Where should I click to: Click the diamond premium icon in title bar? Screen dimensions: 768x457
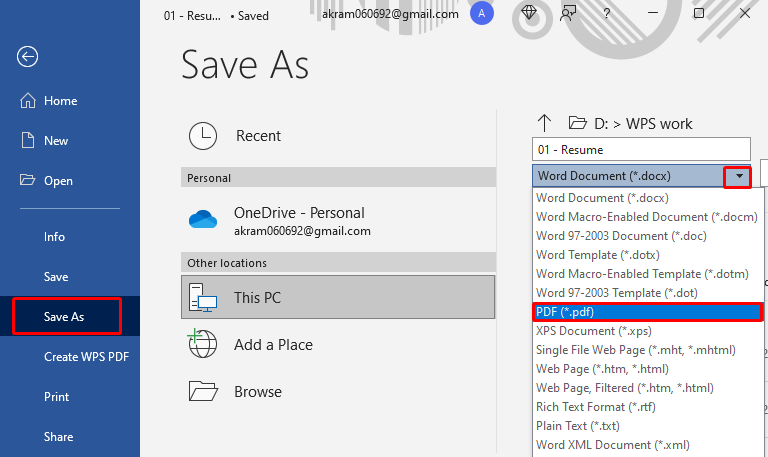coord(529,13)
